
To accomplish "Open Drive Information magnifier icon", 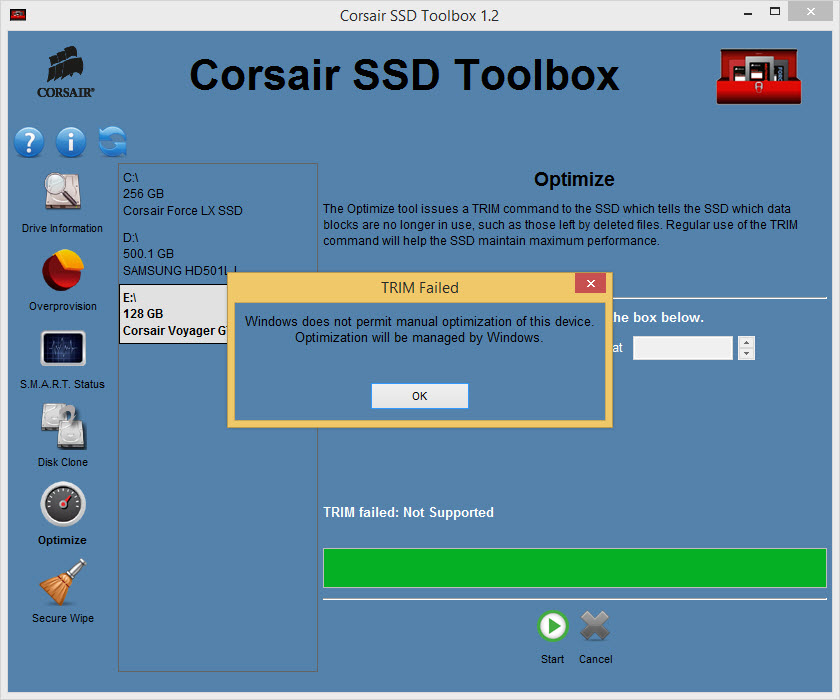I will 62,191.
